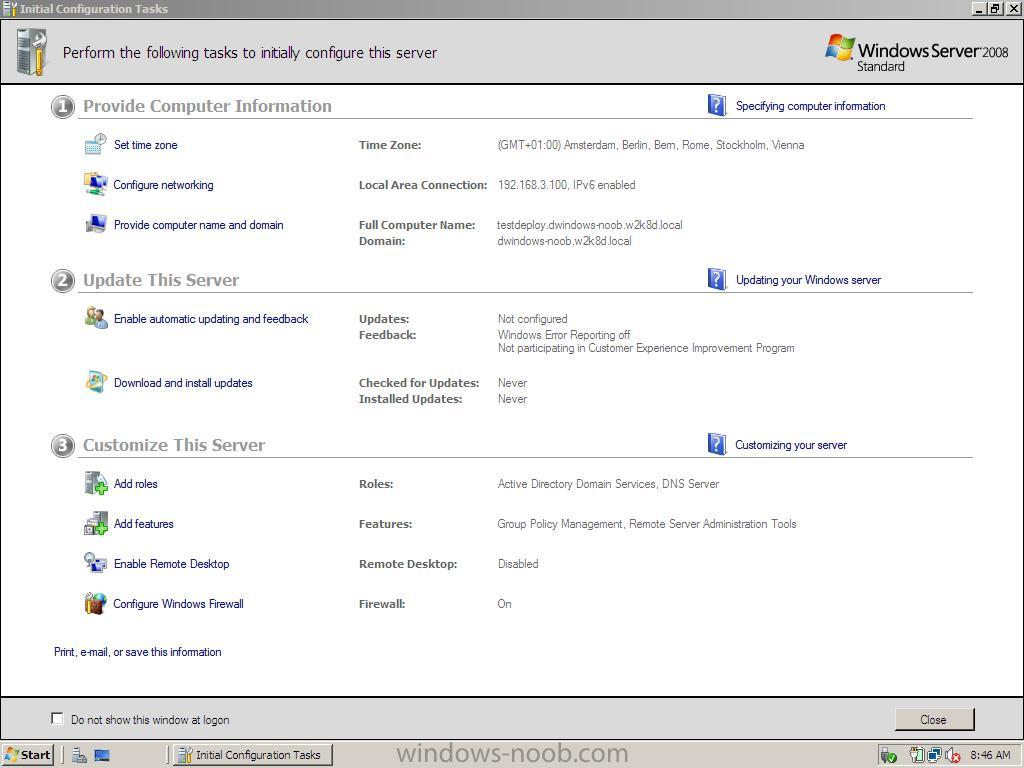Open Download and install updates link
This screenshot has width=1024, height=768.
click(x=183, y=383)
